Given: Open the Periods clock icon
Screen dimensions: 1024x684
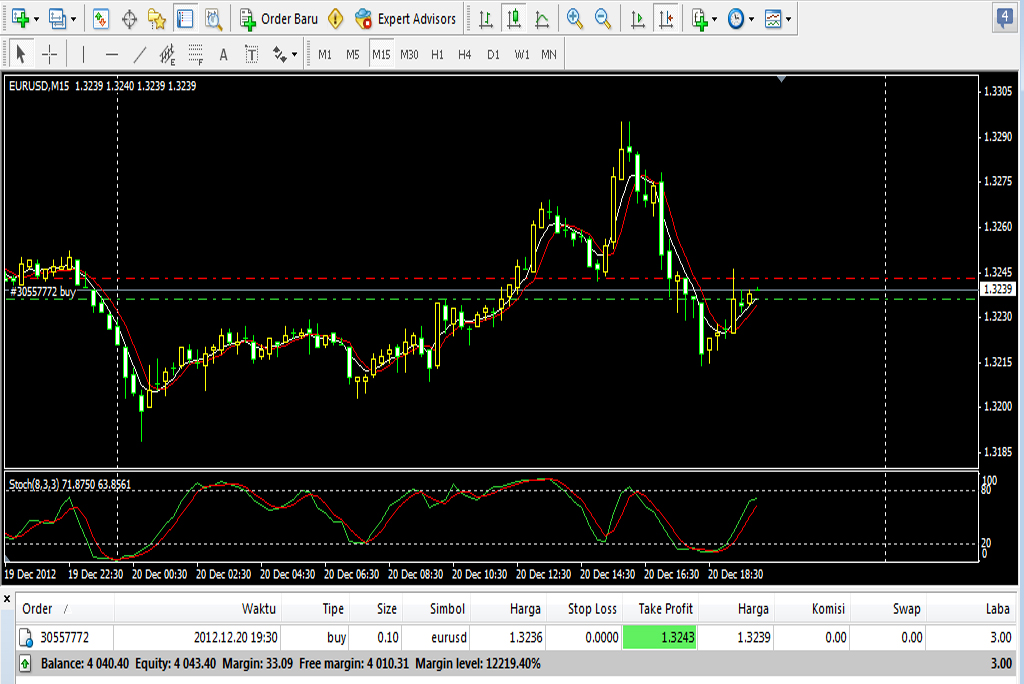Looking at the screenshot, I should (736, 19).
